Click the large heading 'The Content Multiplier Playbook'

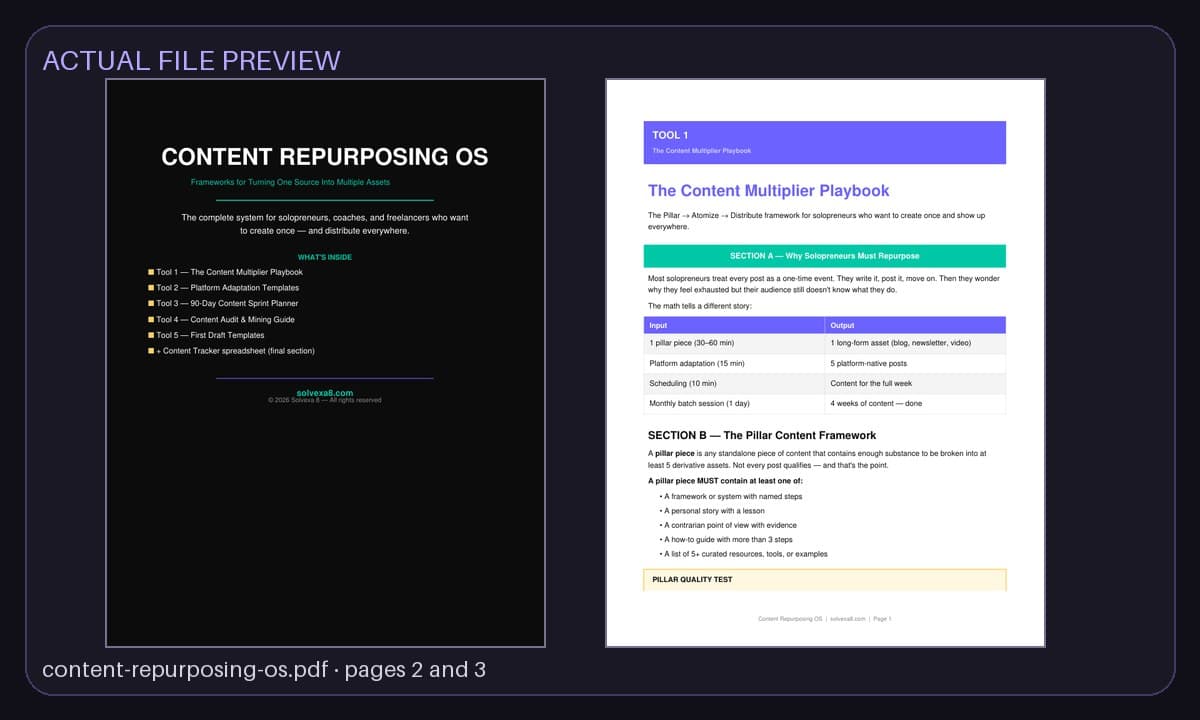click(769, 191)
